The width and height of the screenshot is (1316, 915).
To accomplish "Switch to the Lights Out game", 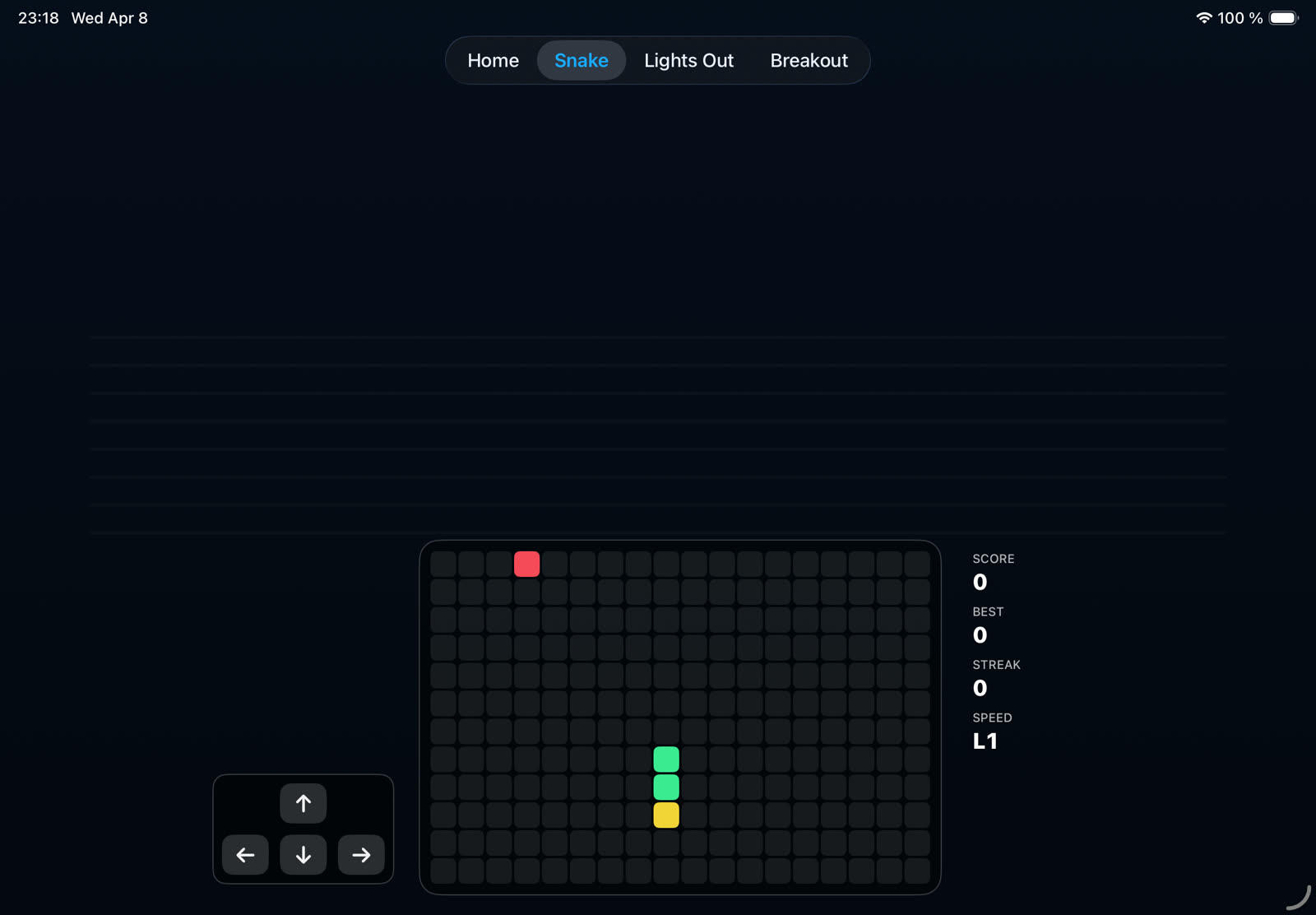I will pos(688,61).
